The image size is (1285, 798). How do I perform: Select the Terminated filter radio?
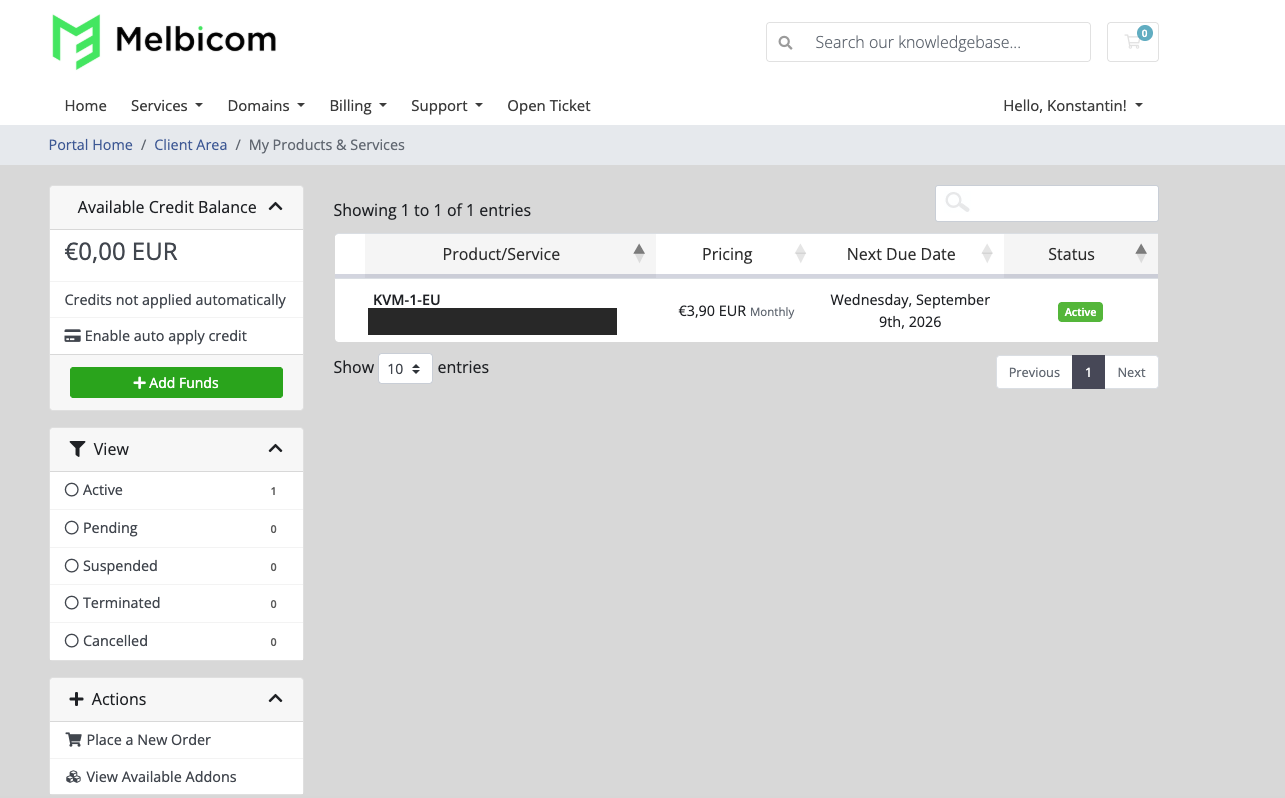click(x=72, y=603)
